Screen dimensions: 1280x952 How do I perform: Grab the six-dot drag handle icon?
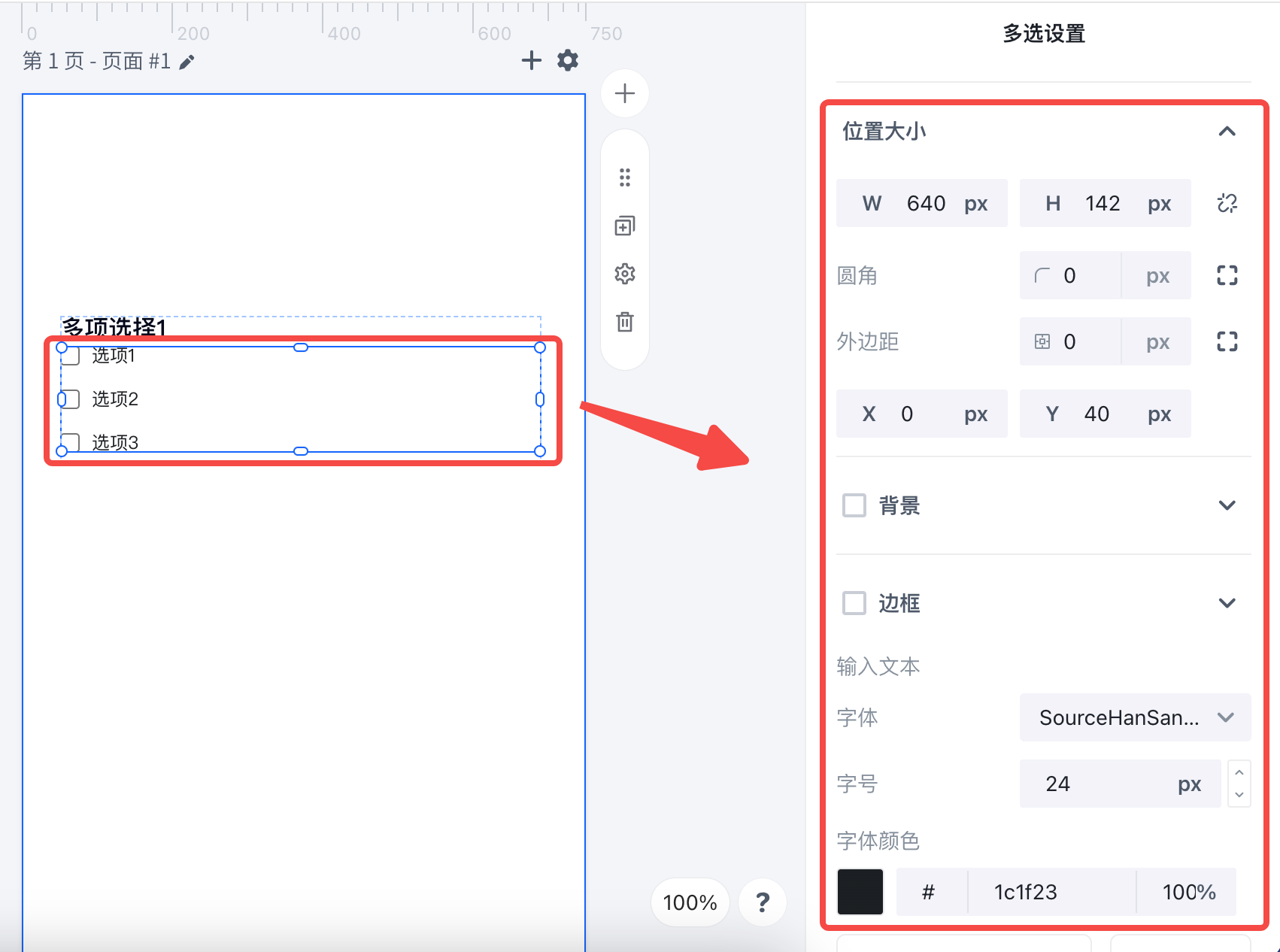point(625,177)
